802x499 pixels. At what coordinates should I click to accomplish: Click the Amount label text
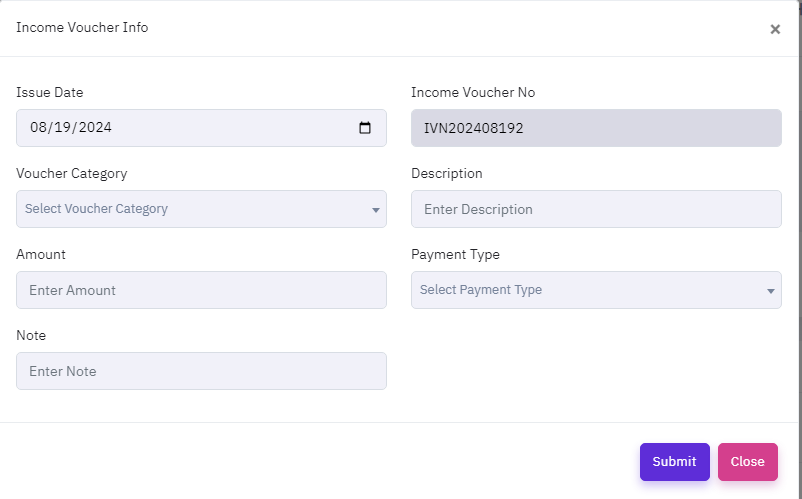[x=41, y=254]
